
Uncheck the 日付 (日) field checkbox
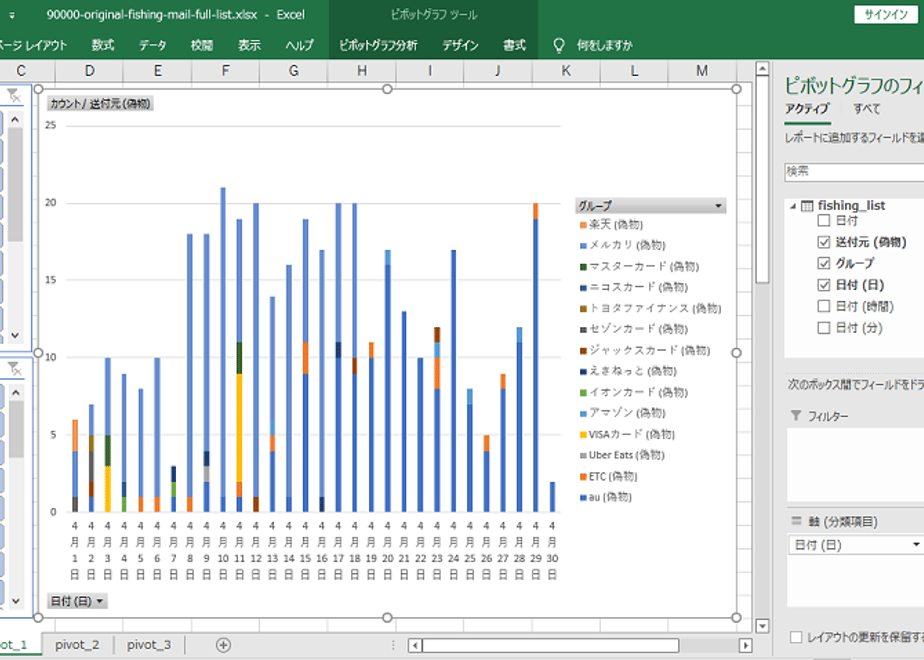824,285
